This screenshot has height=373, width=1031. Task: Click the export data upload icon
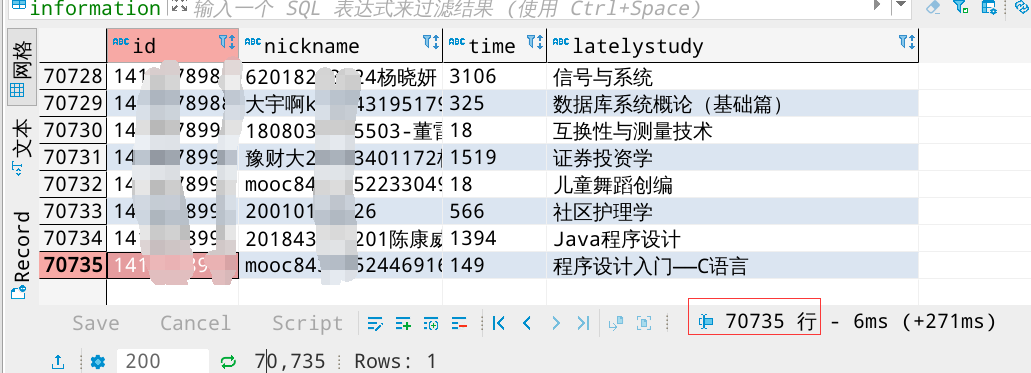tap(58, 361)
